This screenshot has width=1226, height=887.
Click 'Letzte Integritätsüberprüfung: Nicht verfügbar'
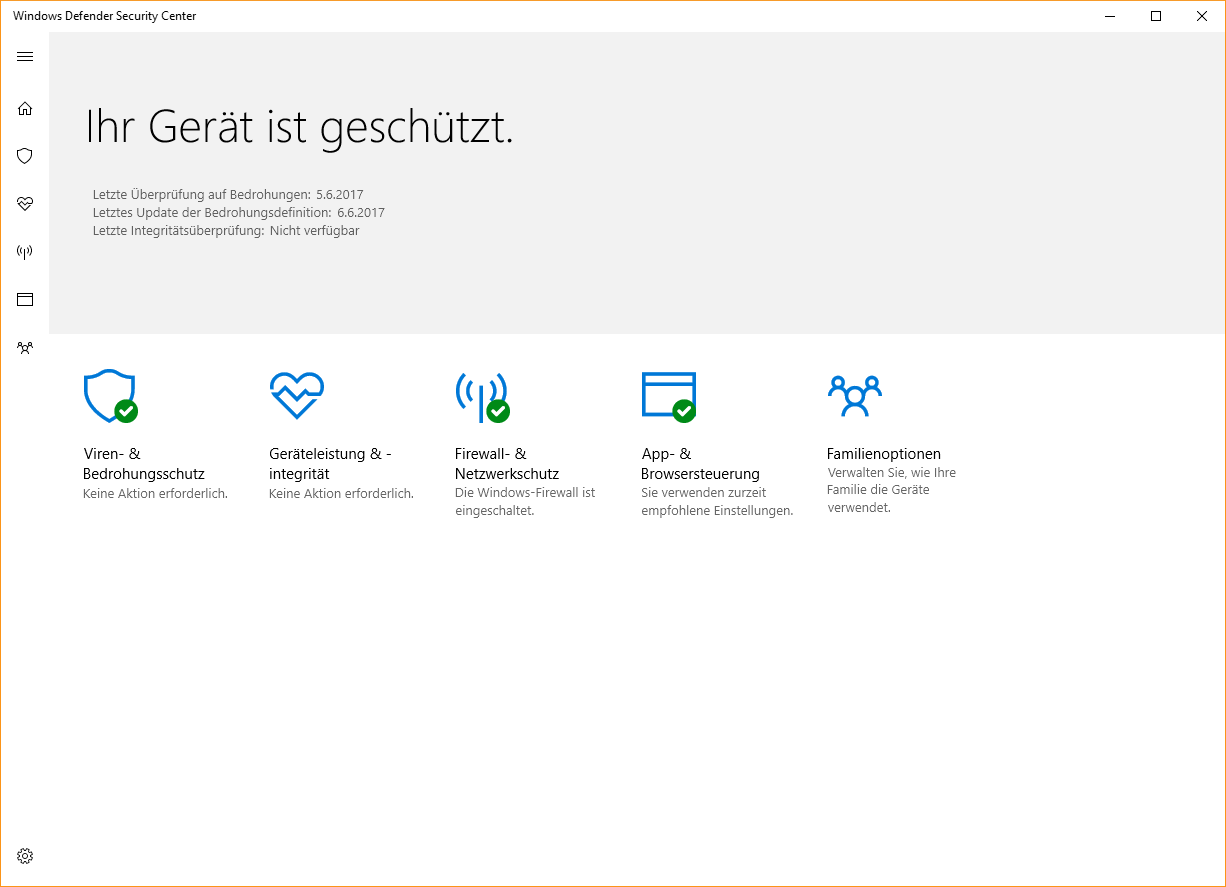tap(226, 231)
